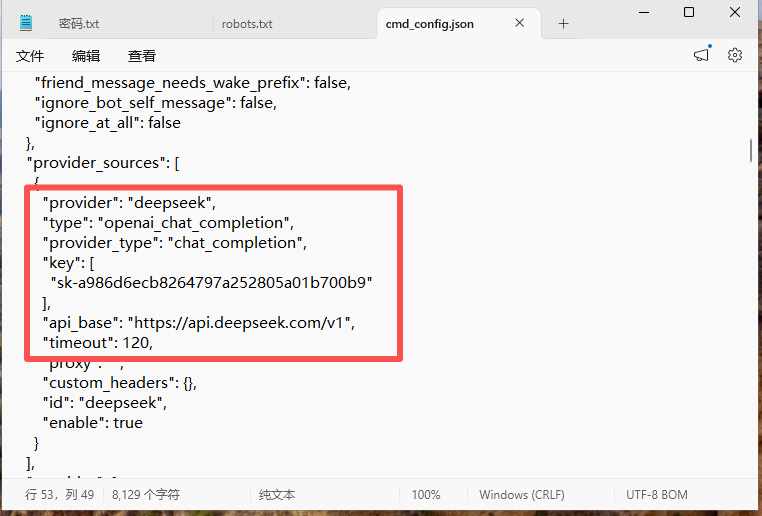Close the Notepad window

735,12
